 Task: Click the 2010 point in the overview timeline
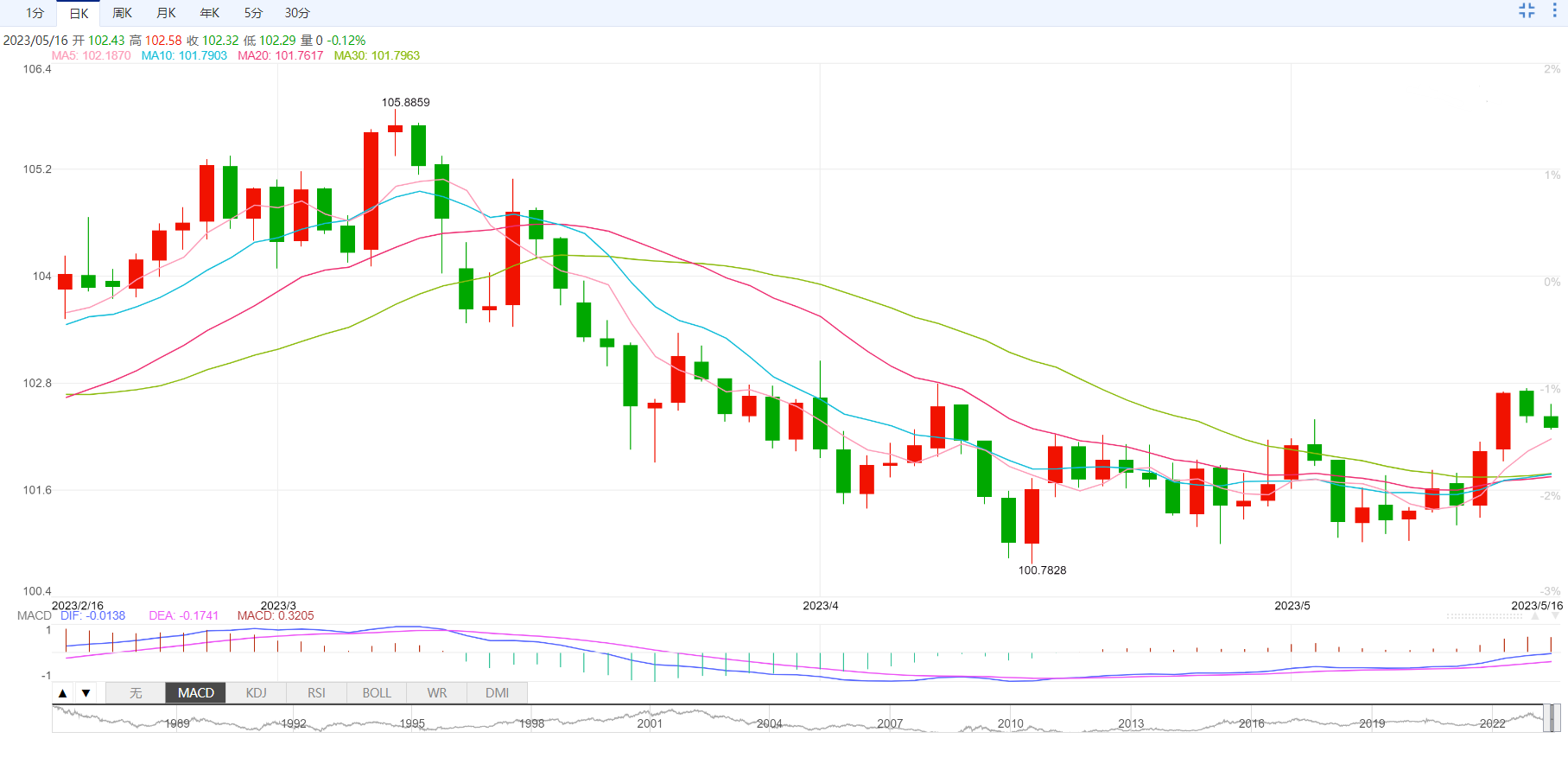click(x=1010, y=723)
